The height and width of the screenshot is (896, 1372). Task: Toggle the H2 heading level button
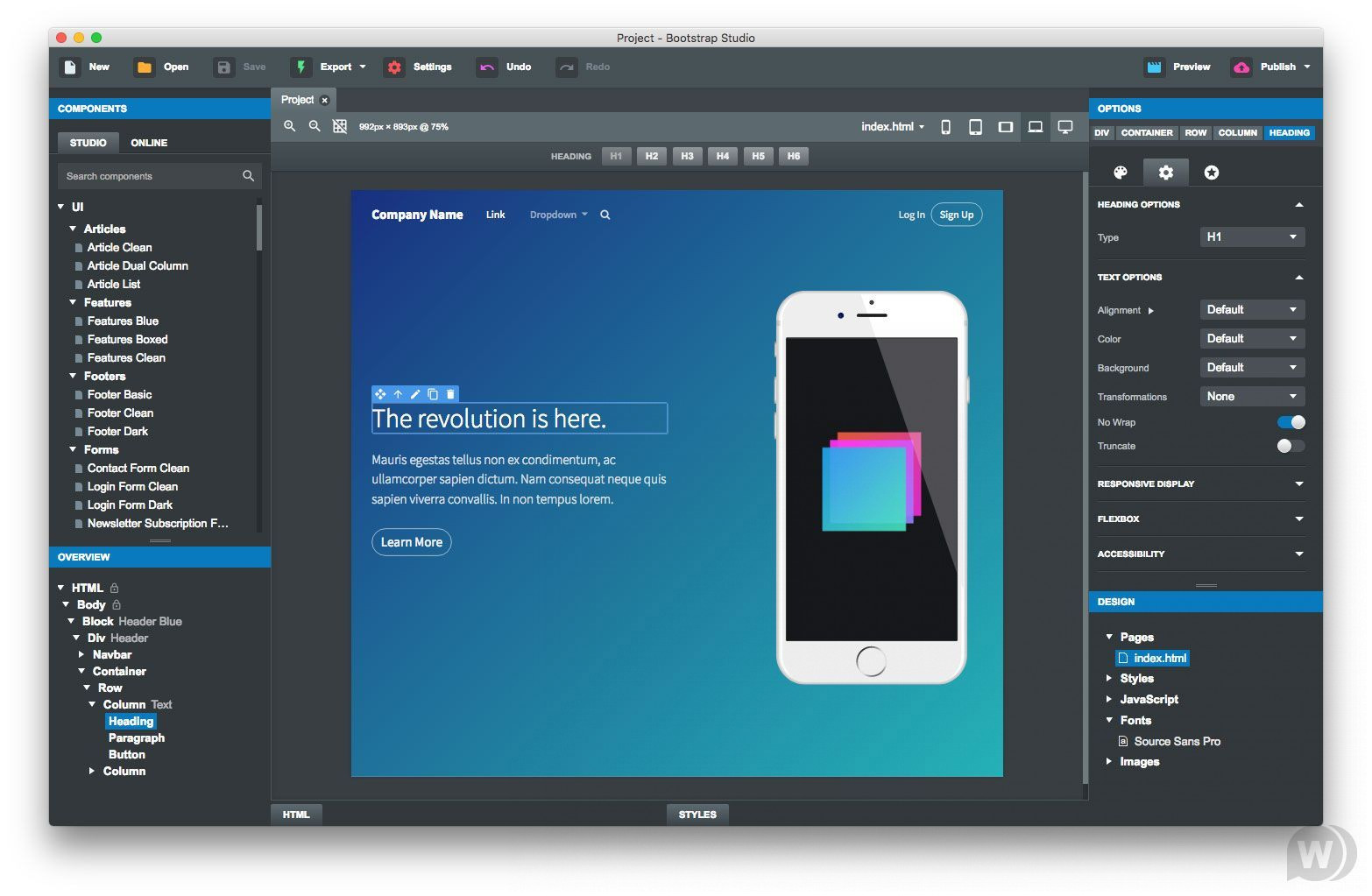[651, 156]
